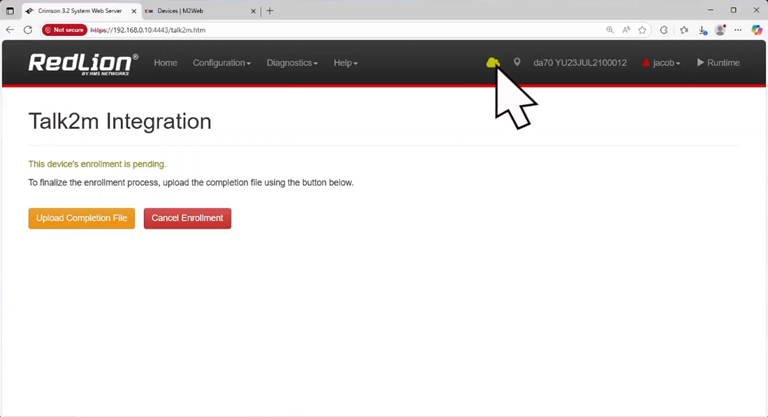Screen dimensions: 768x417
Task: Click the browser address bar URL
Action: pos(160,30)
